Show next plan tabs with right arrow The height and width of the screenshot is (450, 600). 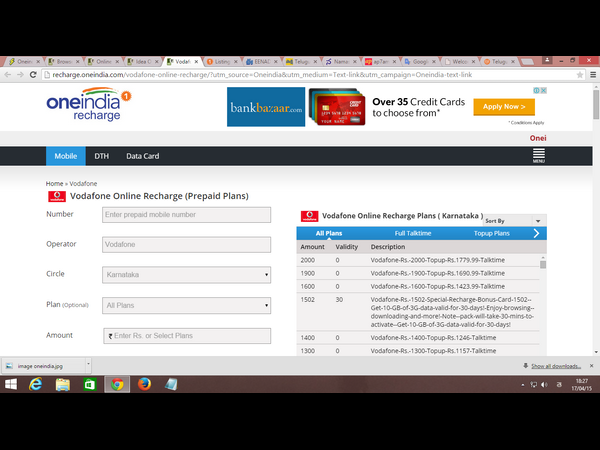click(x=537, y=233)
